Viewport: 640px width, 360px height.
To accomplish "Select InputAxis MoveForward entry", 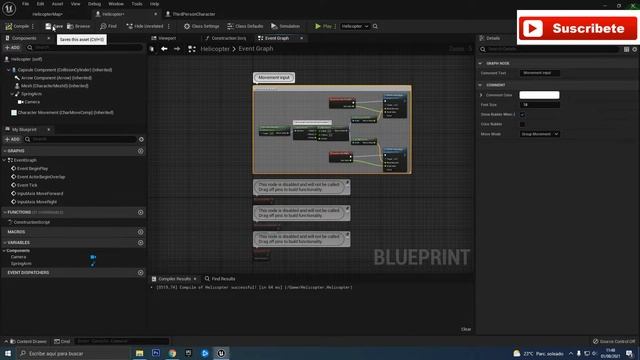I will [x=40, y=194].
